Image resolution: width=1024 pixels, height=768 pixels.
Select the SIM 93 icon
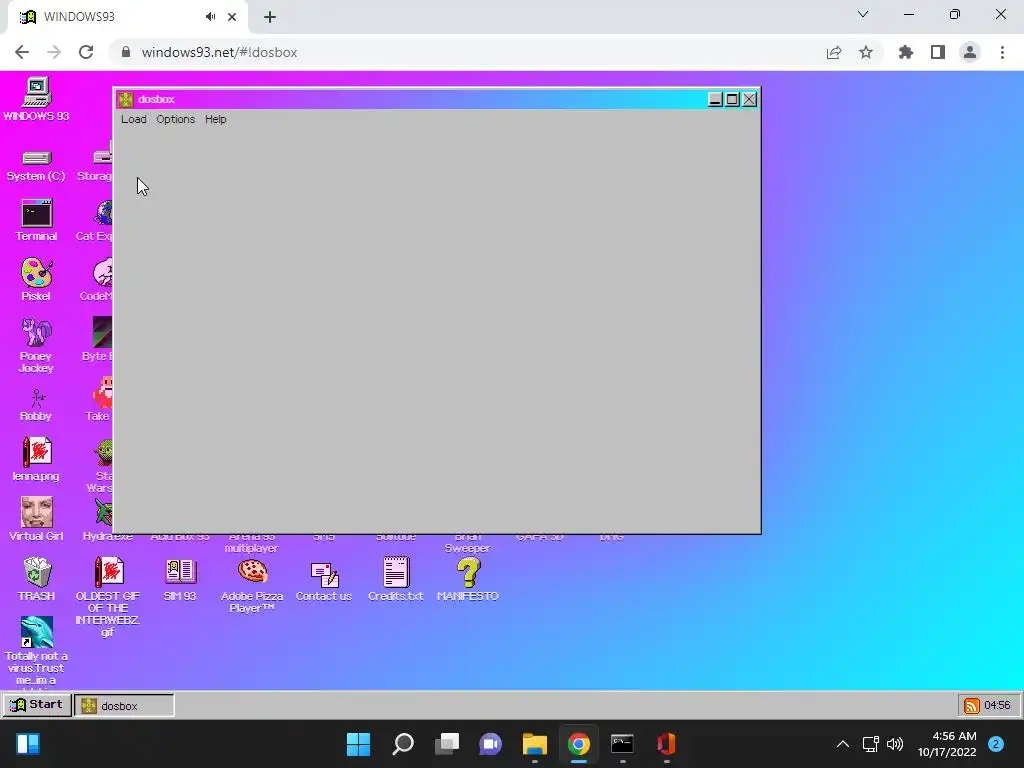(180, 579)
